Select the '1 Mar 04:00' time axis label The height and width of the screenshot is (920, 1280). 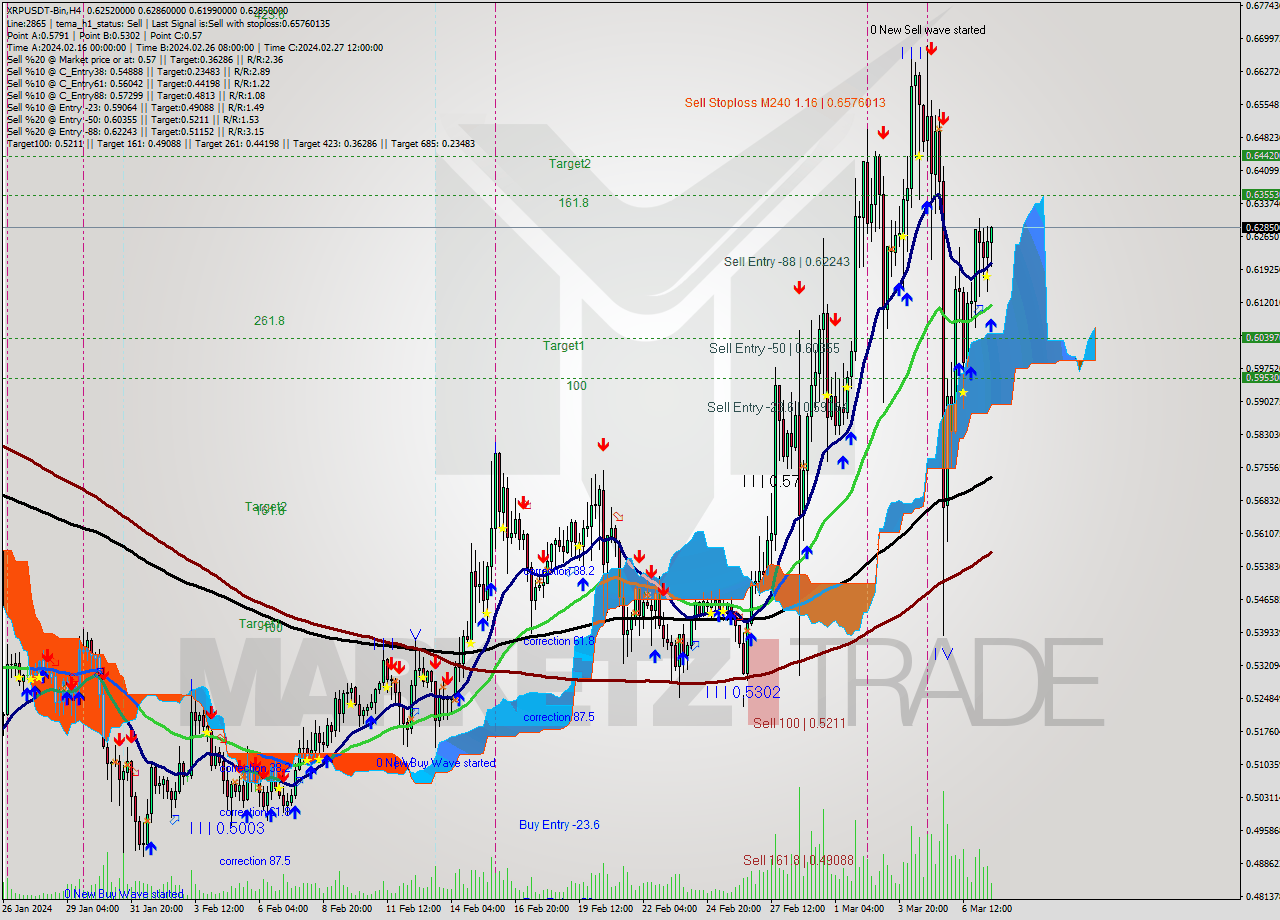pyautogui.click(x=859, y=909)
